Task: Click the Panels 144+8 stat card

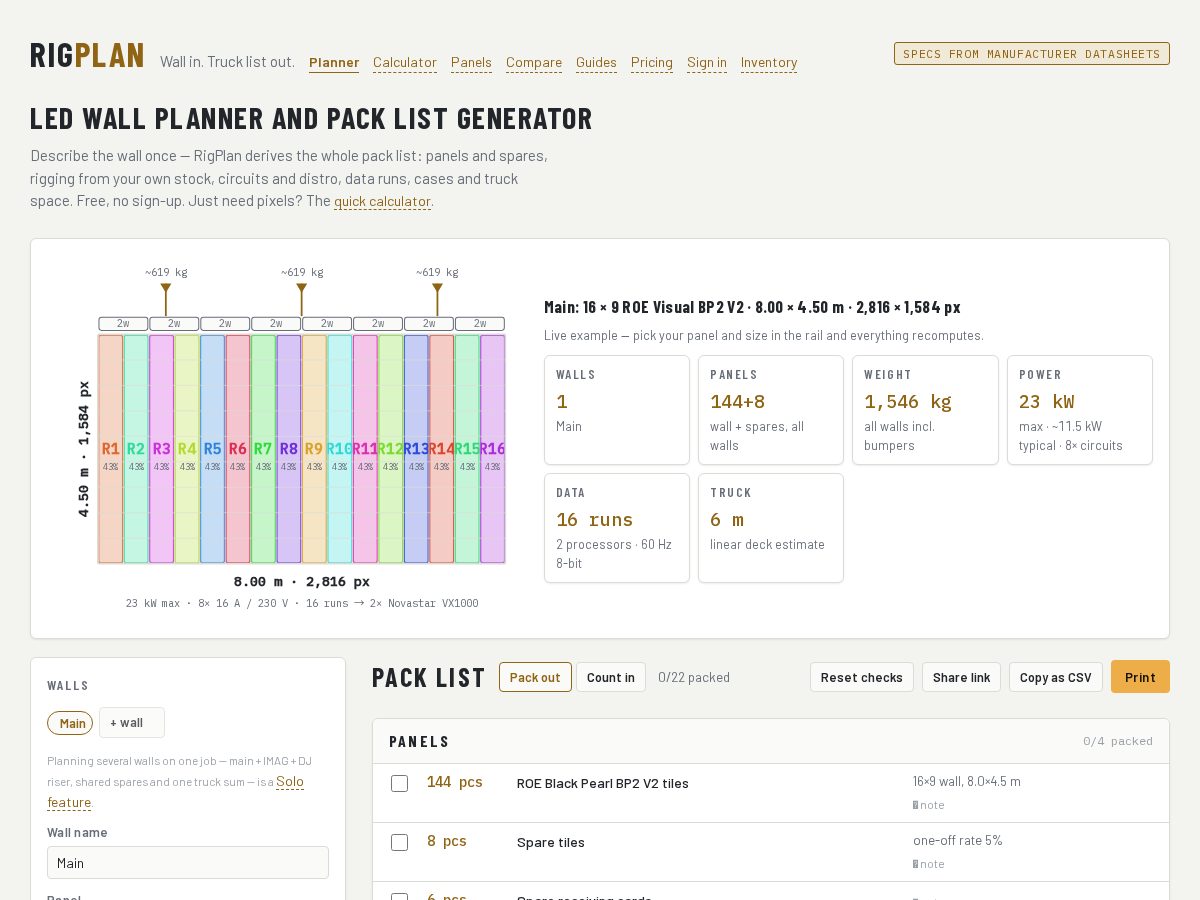Action: pos(771,410)
